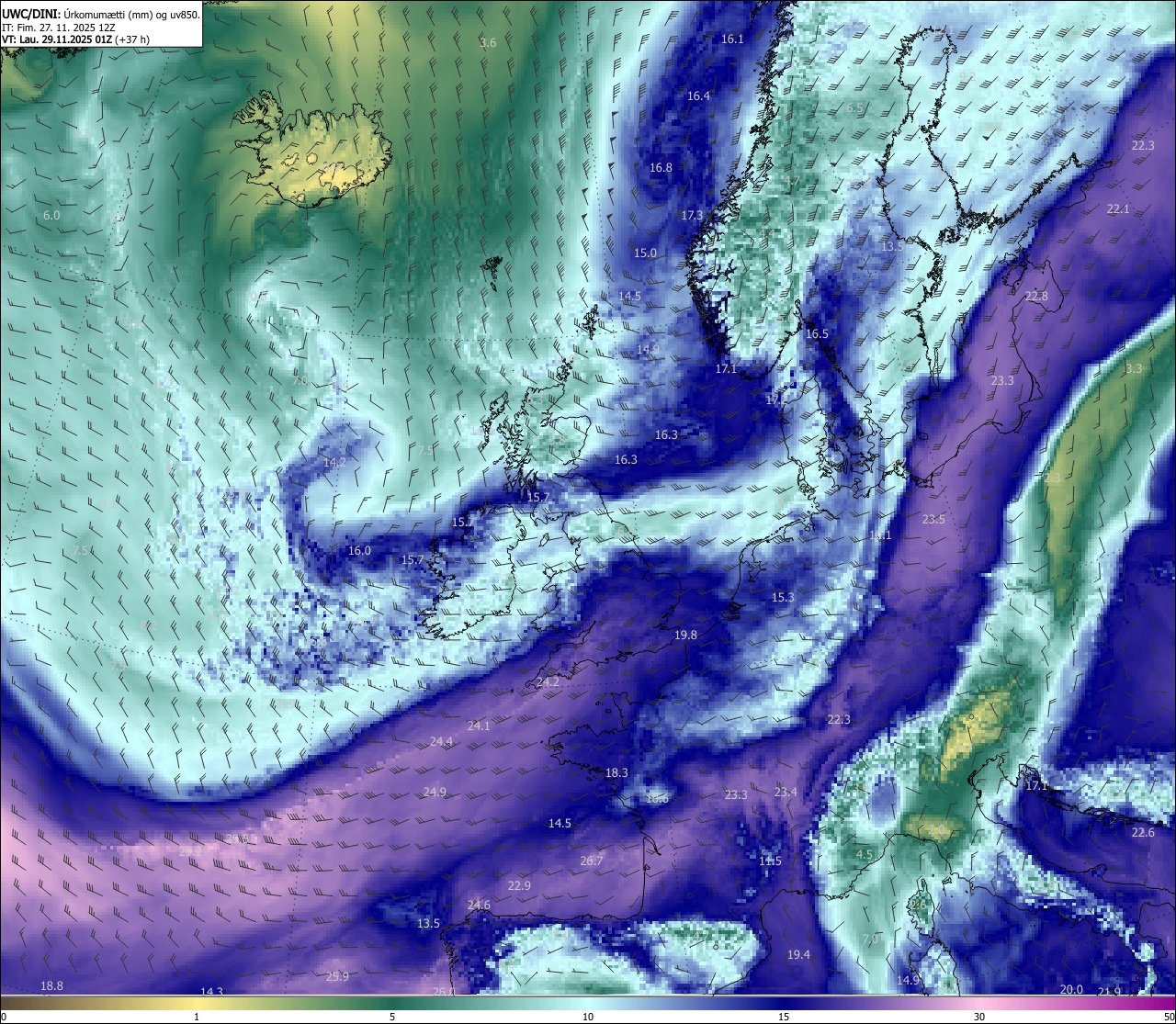Select the 19.4 value over the western Mediterranean
Image resolution: width=1176 pixels, height=1024 pixels.
click(x=798, y=955)
